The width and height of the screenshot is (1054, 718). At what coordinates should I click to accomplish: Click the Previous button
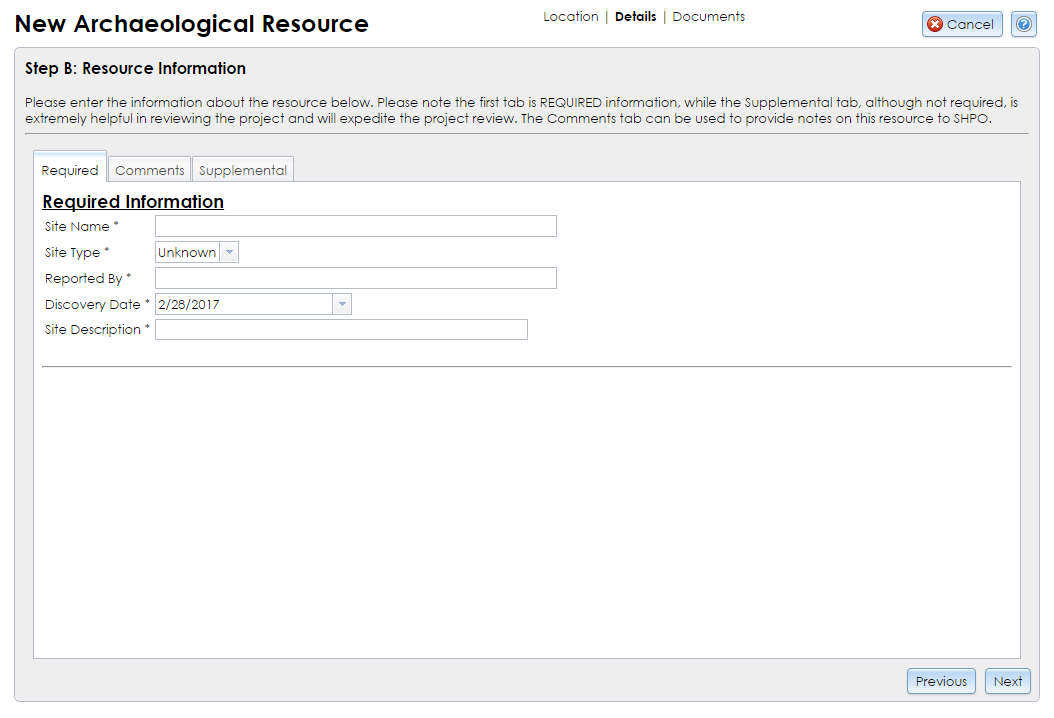point(940,681)
